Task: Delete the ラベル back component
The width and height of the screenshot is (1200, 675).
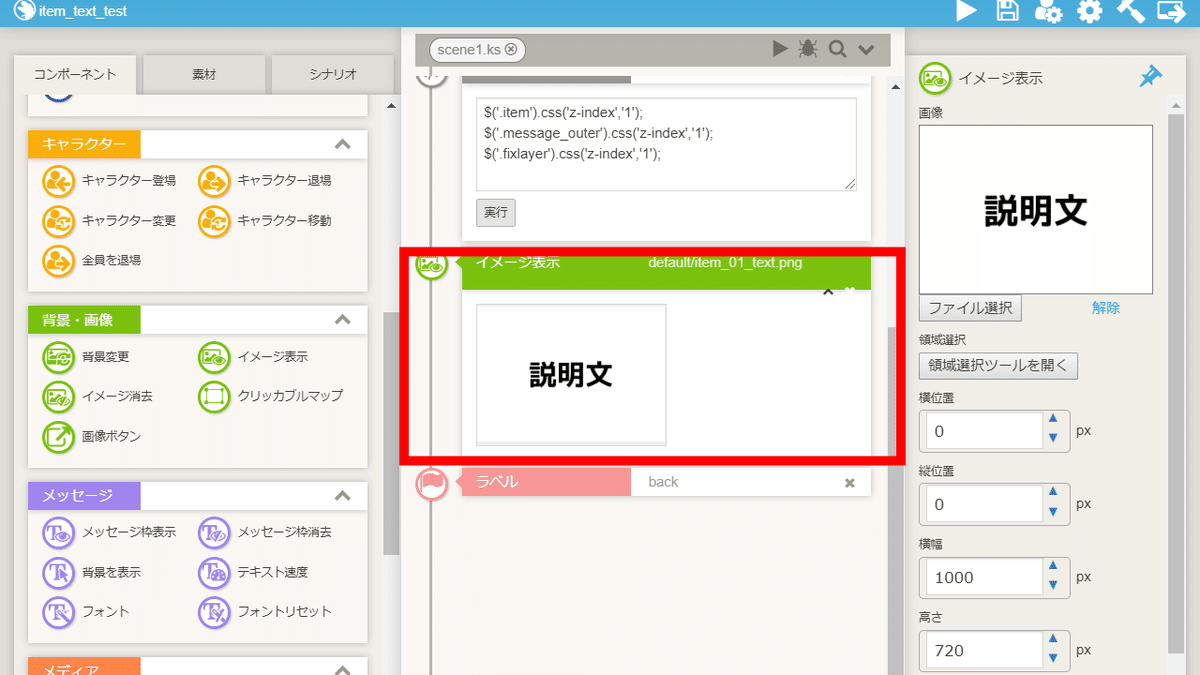Action: pyautogui.click(x=850, y=483)
